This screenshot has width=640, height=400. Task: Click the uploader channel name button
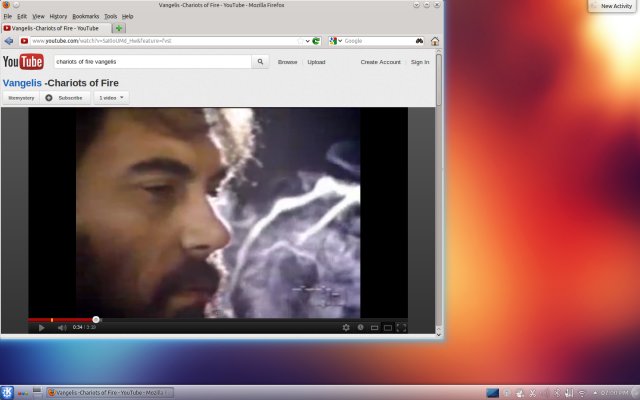pyautogui.click(x=21, y=98)
